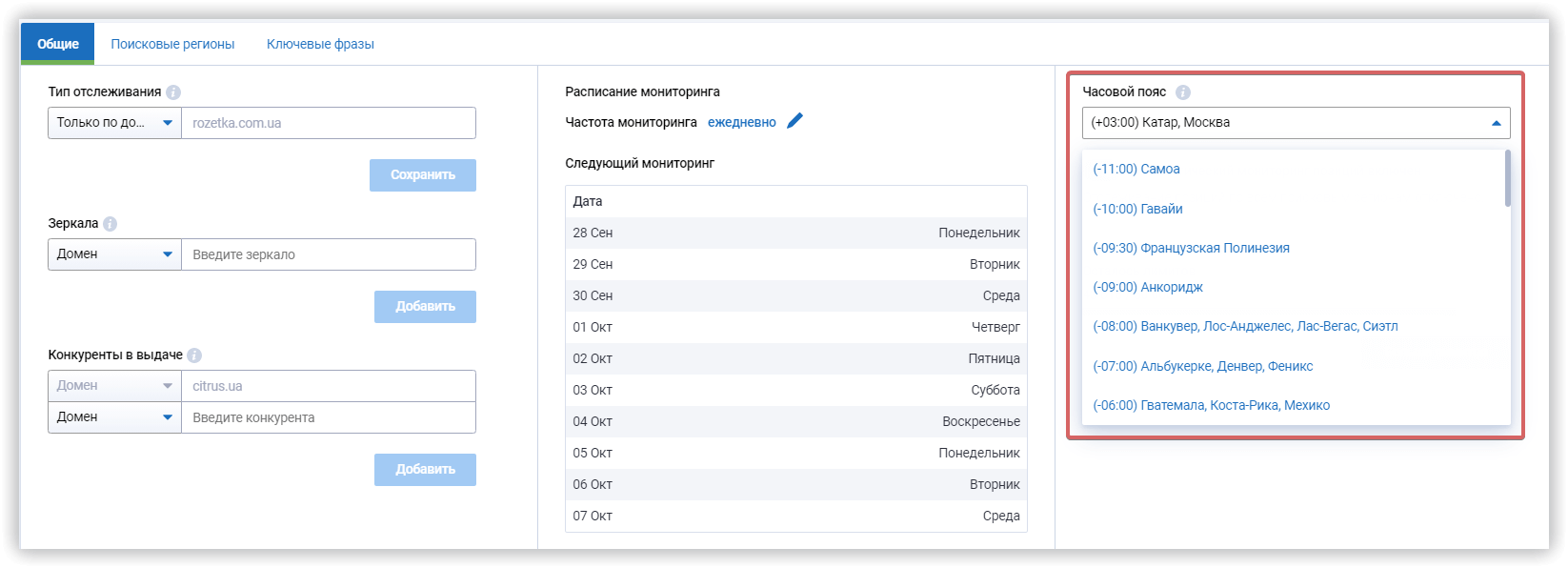Collapse the timezone list via its arrow icon
The image size is (1568, 568).
point(1497,122)
